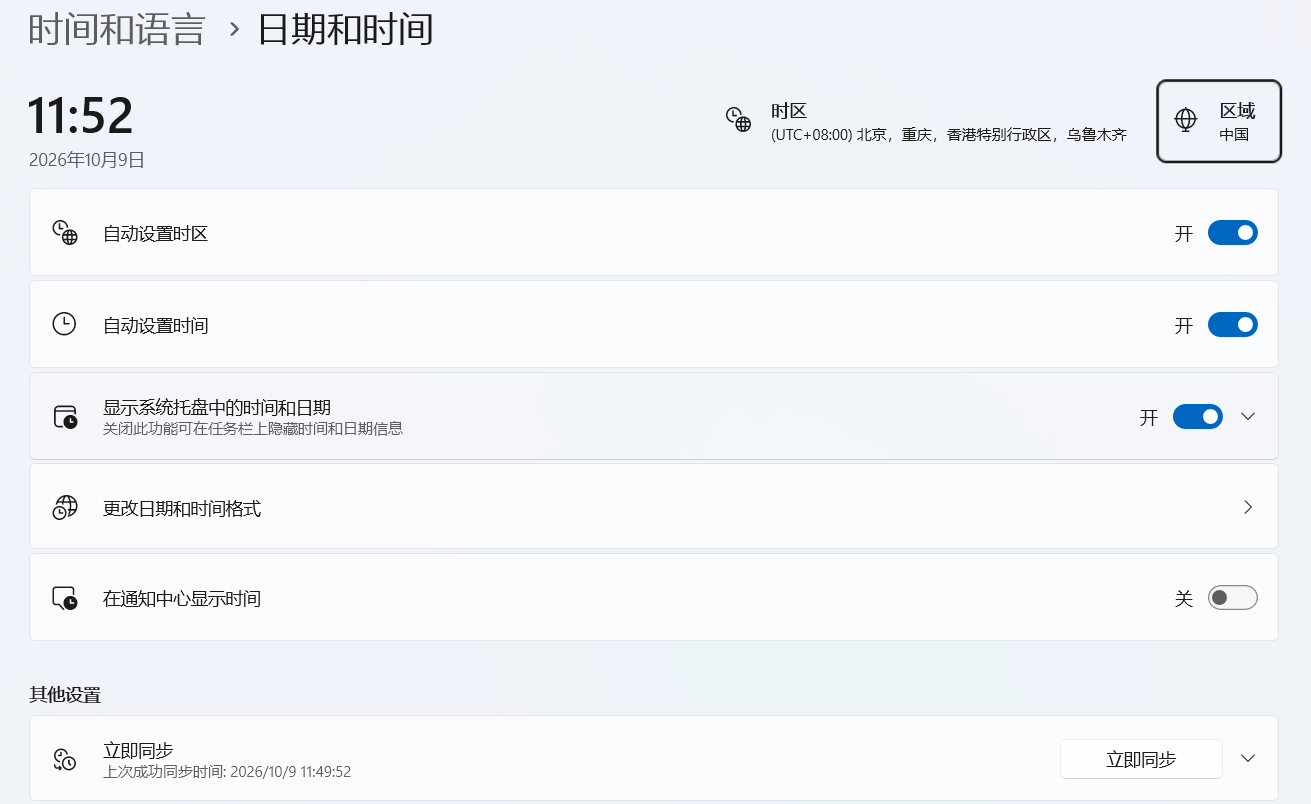This screenshot has height=804, width=1311.
Task: Click the 上次成功同步时间 status text
Action: (x=227, y=772)
